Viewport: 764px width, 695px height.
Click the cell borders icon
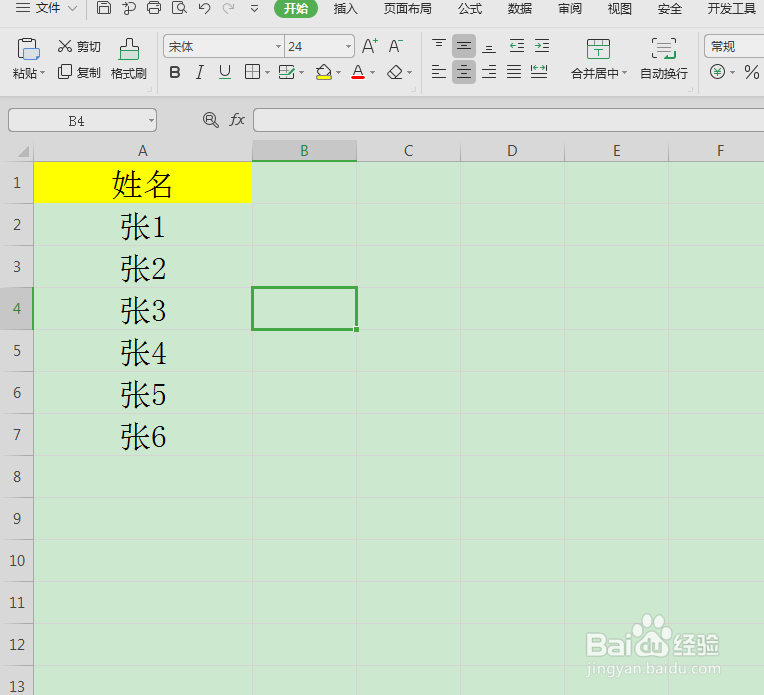click(x=252, y=72)
